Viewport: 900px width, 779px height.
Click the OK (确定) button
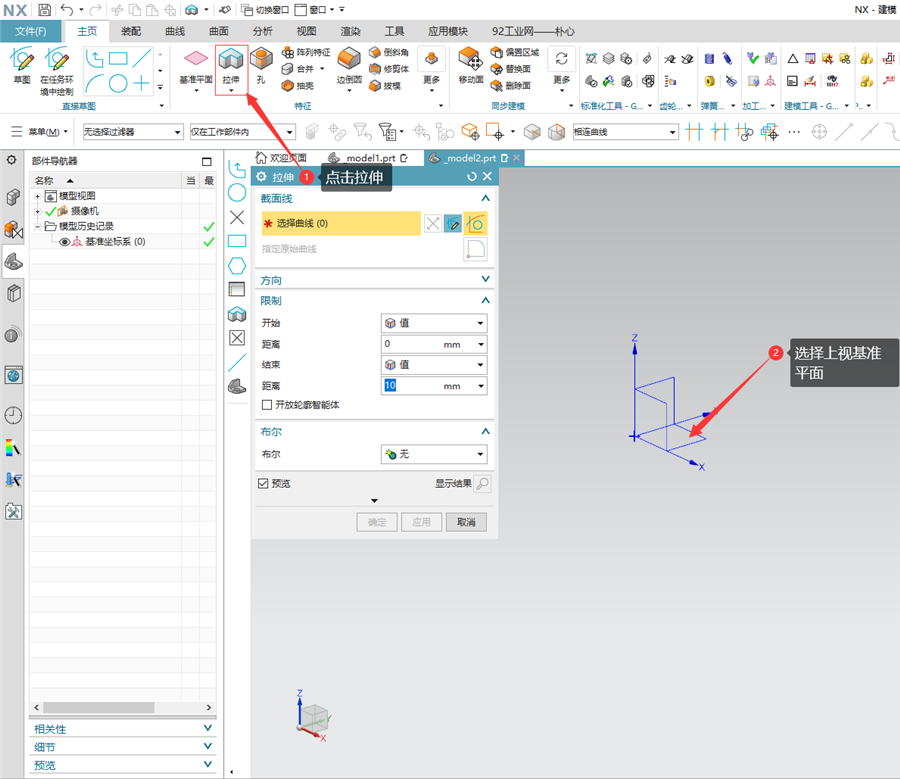(x=377, y=522)
